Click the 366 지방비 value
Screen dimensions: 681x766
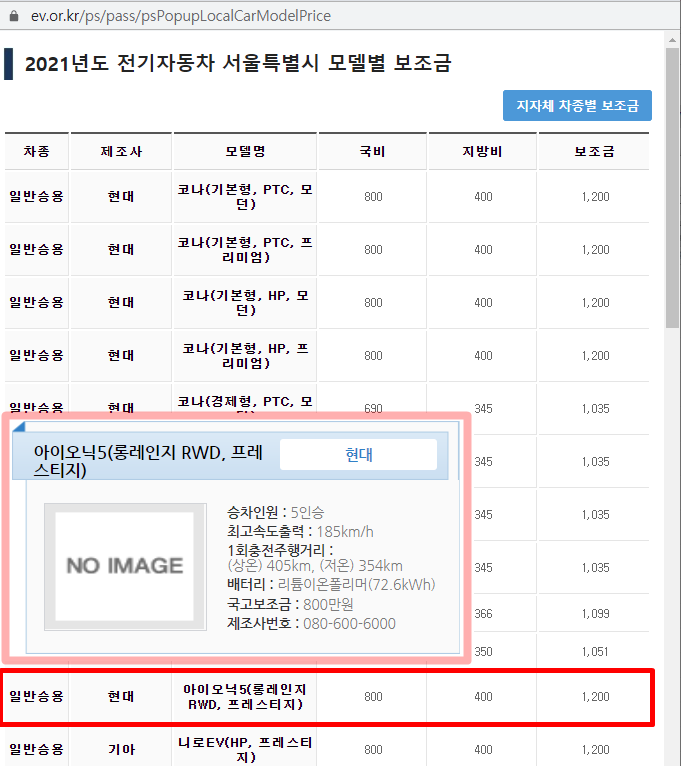coord(483,614)
